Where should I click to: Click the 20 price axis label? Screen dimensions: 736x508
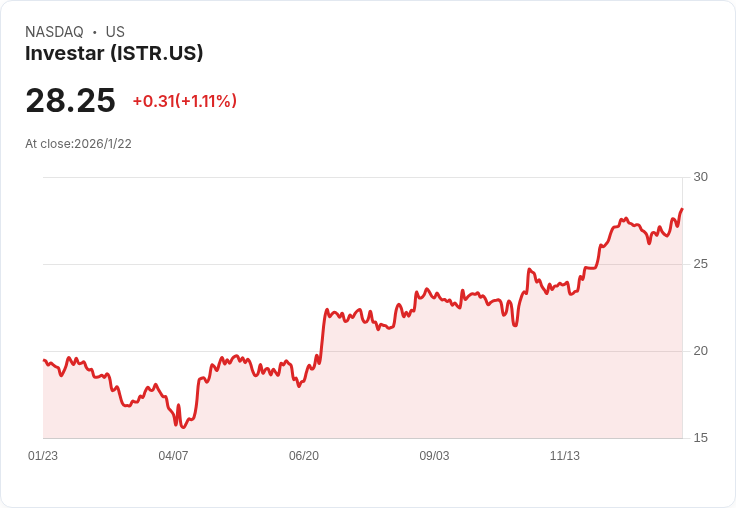(700, 351)
